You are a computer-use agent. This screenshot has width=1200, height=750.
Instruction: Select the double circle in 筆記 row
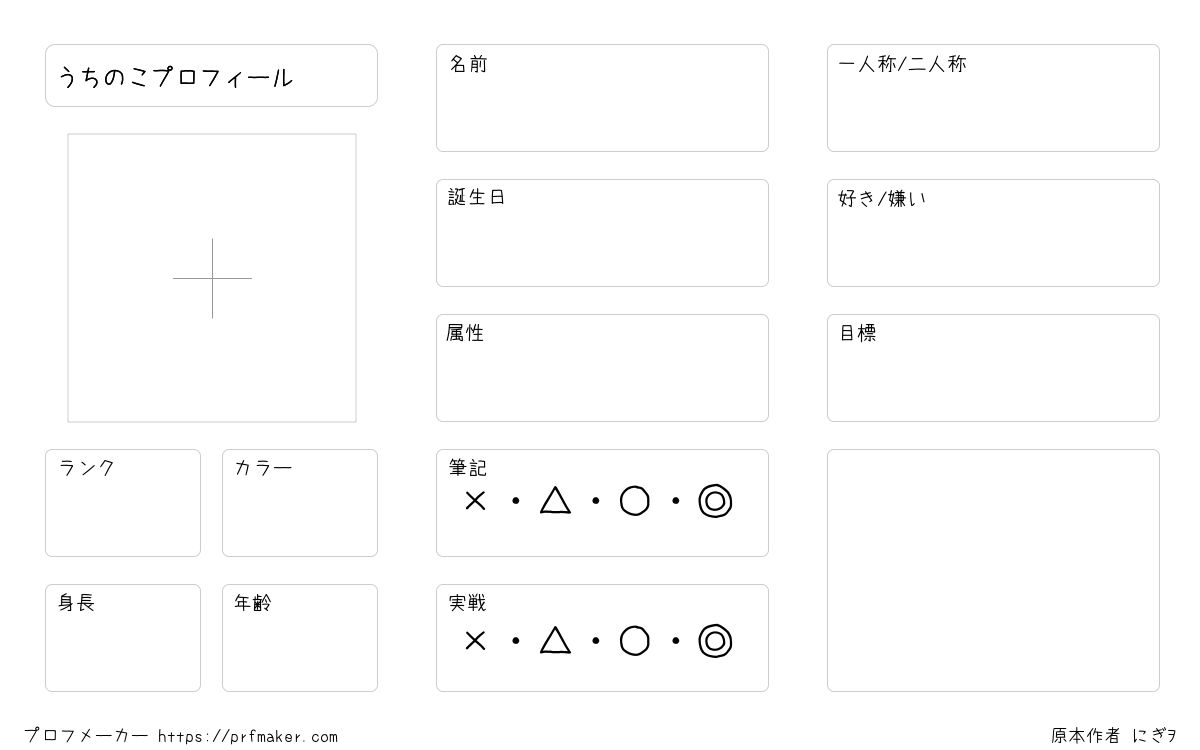(715, 501)
